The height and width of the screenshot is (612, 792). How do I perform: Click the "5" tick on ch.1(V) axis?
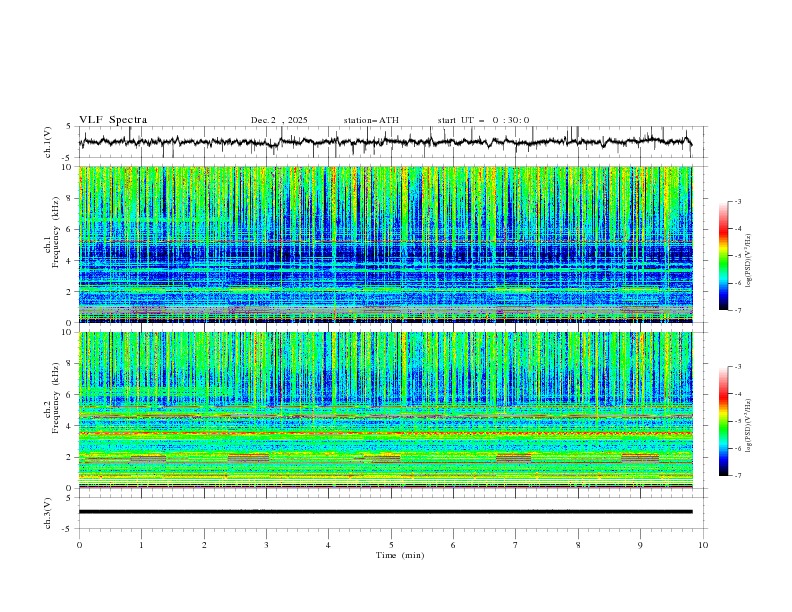(69, 127)
